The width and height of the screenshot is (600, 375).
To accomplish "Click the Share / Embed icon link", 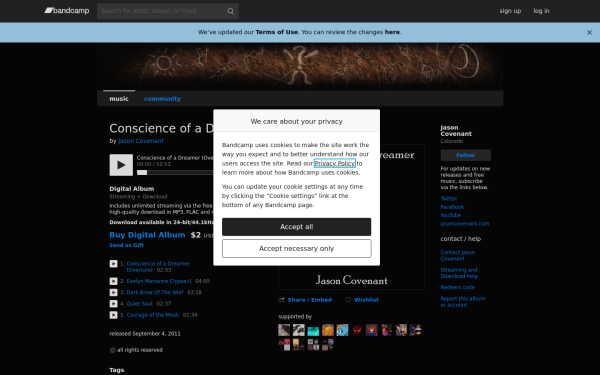I will pos(305,300).
